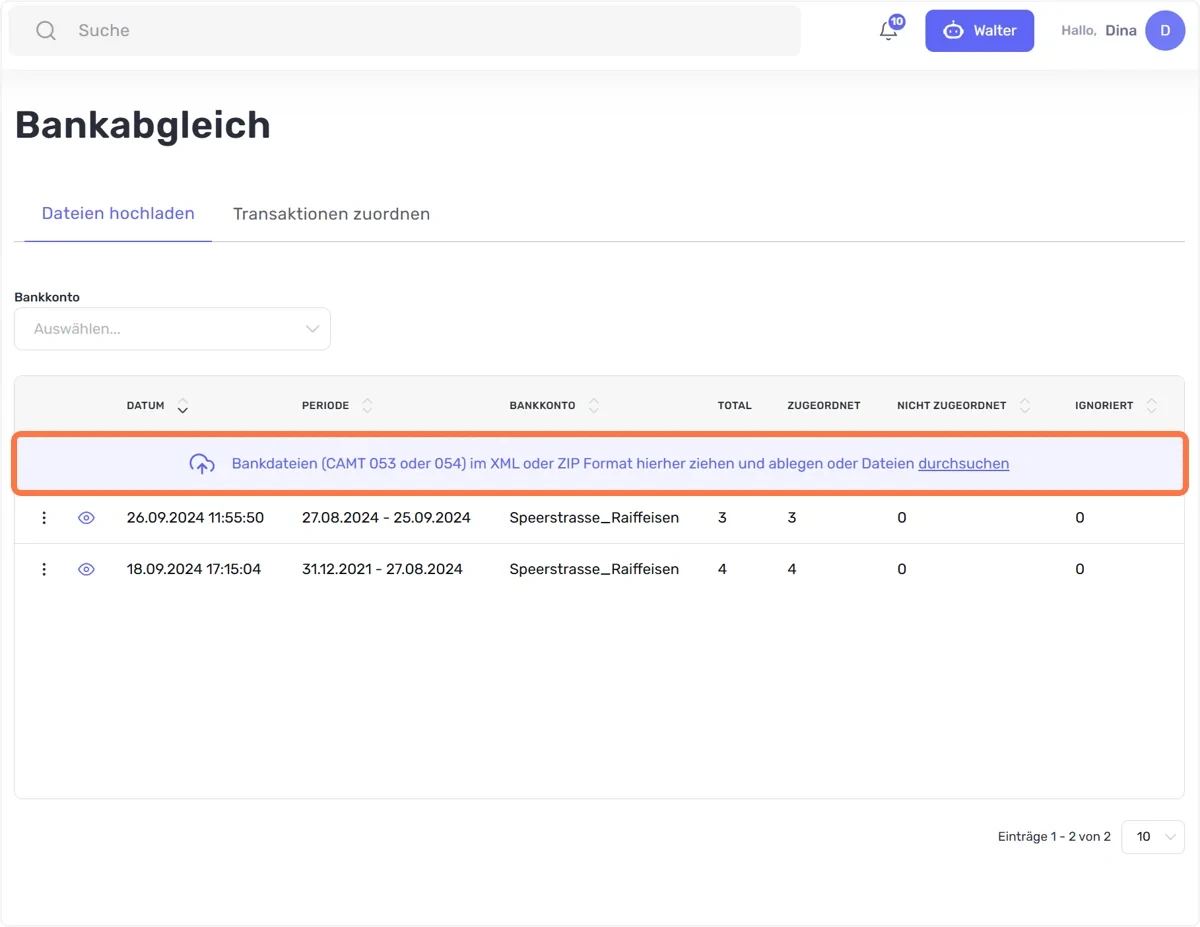Click period 31.12.2021 - 27.08.2024

(382, 569)
